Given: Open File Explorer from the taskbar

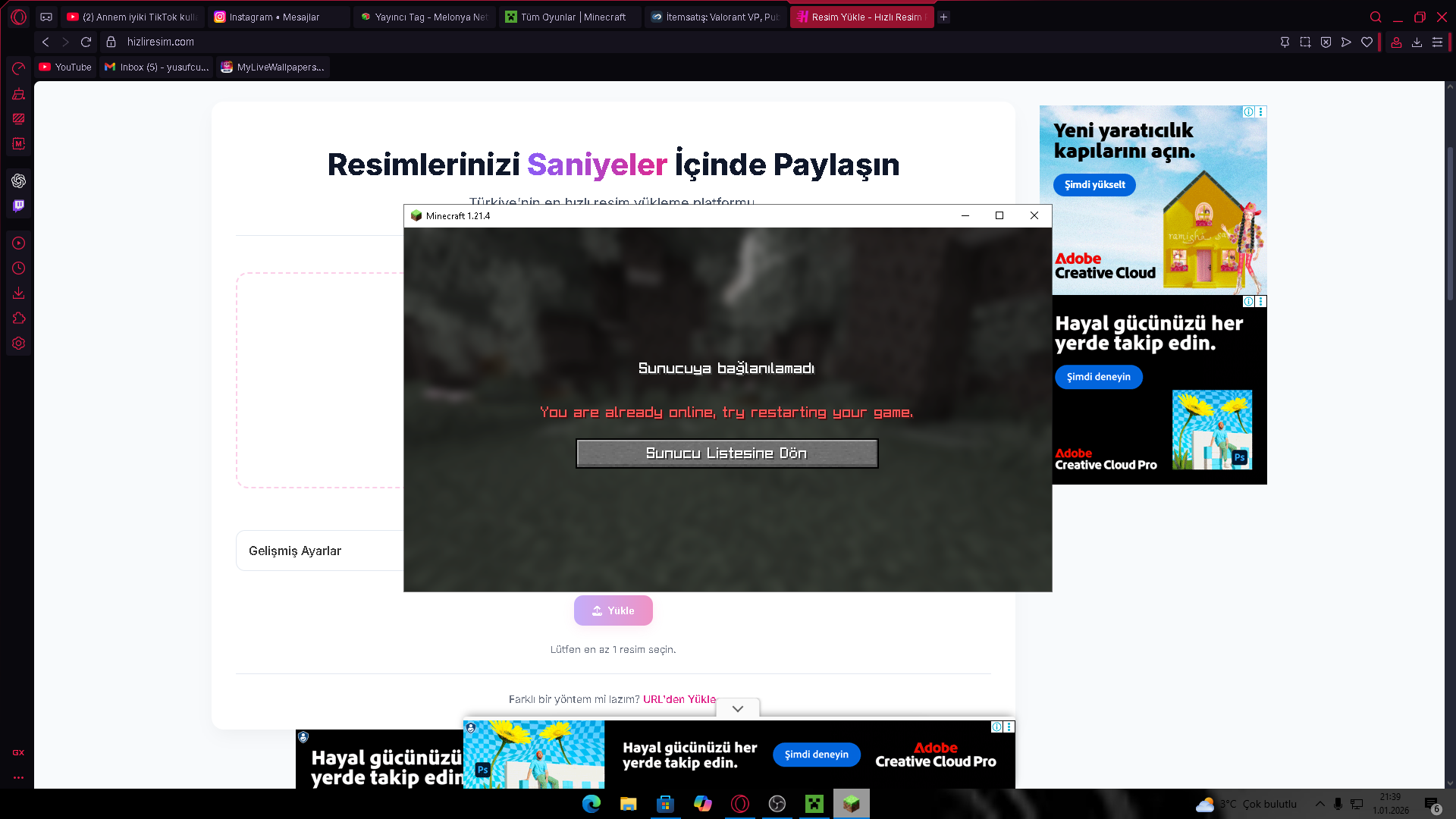Looking at the screenshot, I should [629, 804].
